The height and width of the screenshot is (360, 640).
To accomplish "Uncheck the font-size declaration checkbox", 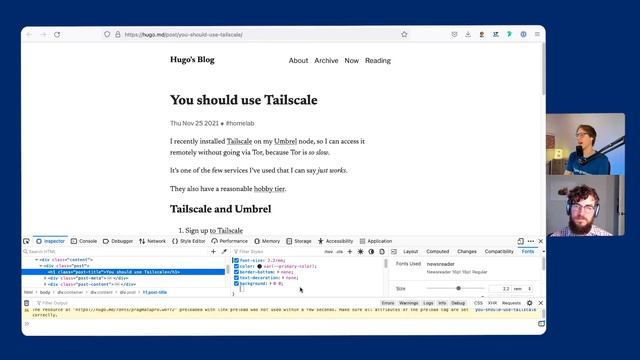I will [236, 260].
